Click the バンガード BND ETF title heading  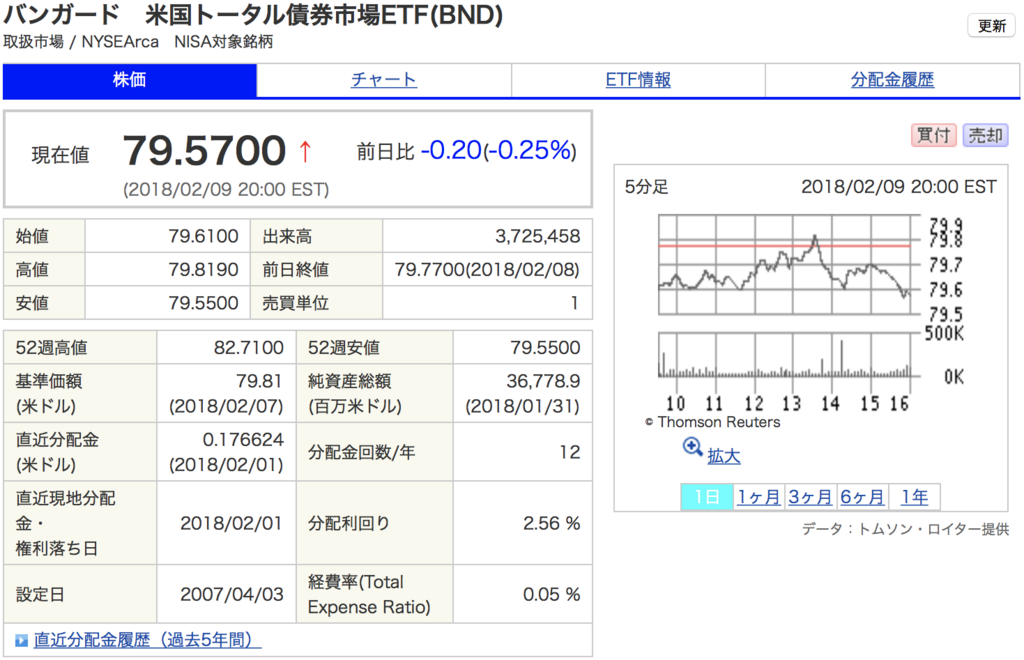(253, 14)
